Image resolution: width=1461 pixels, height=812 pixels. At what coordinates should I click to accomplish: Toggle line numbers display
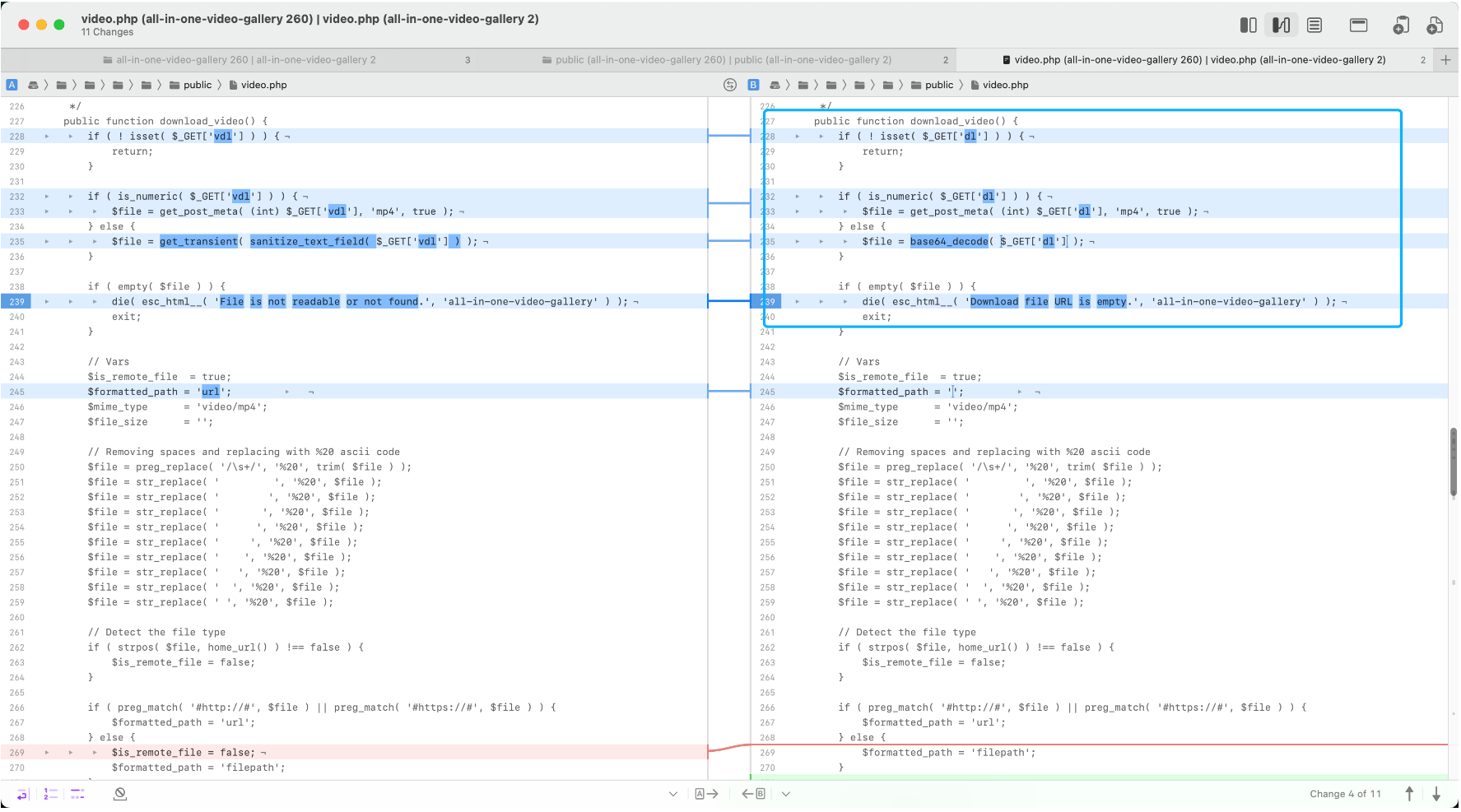[50, 794]
